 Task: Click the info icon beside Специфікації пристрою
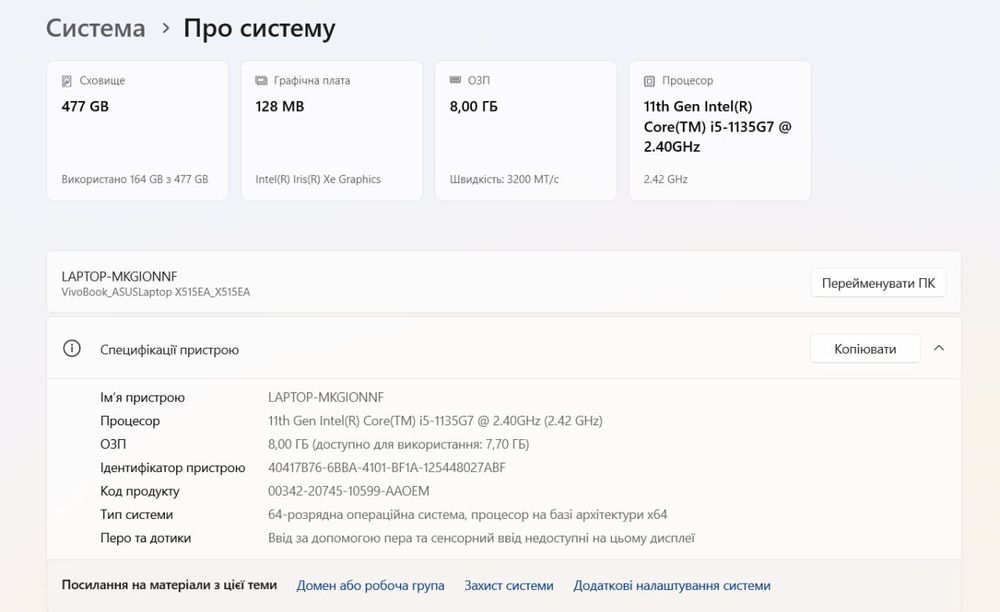point(71,349)
